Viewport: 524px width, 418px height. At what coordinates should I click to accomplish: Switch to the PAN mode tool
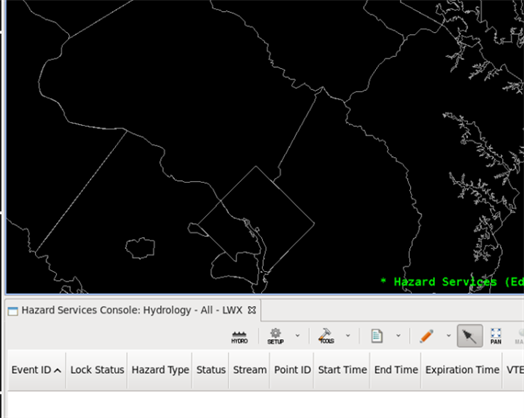click(x=496, y=336)
